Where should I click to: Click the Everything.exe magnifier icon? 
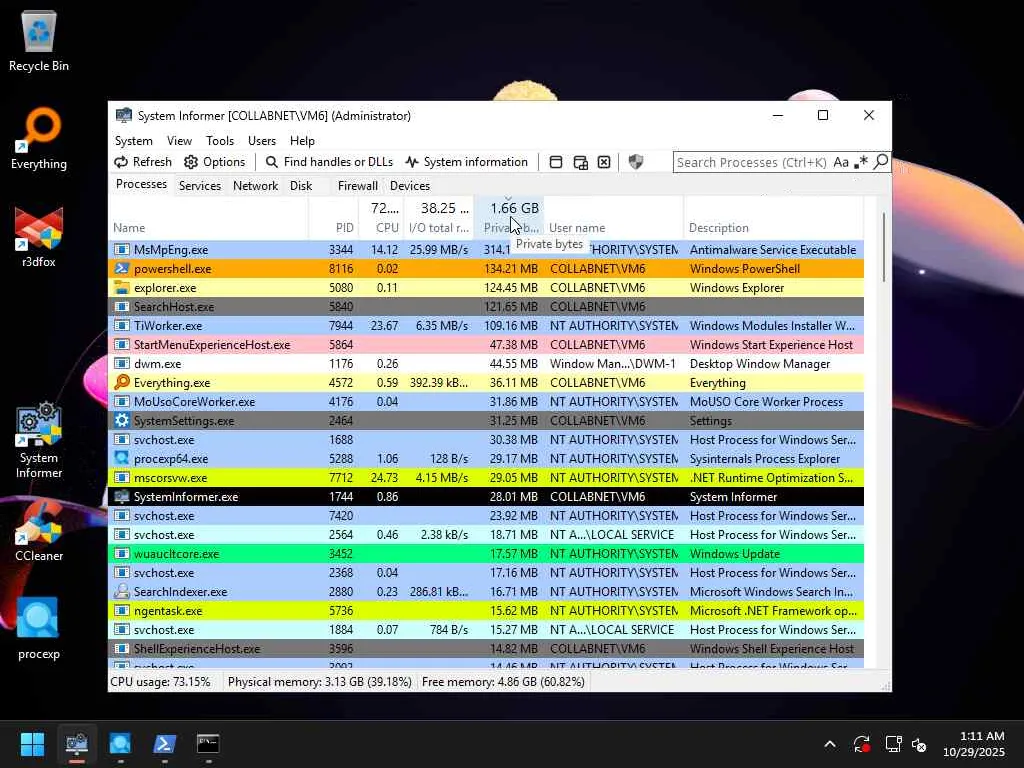(121, 382)
